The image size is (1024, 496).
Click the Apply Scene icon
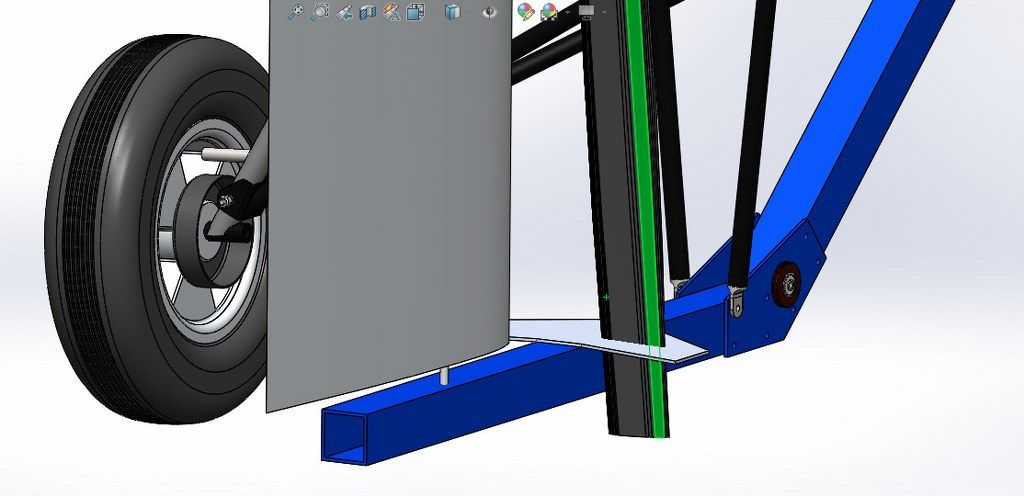coord(548,12)
